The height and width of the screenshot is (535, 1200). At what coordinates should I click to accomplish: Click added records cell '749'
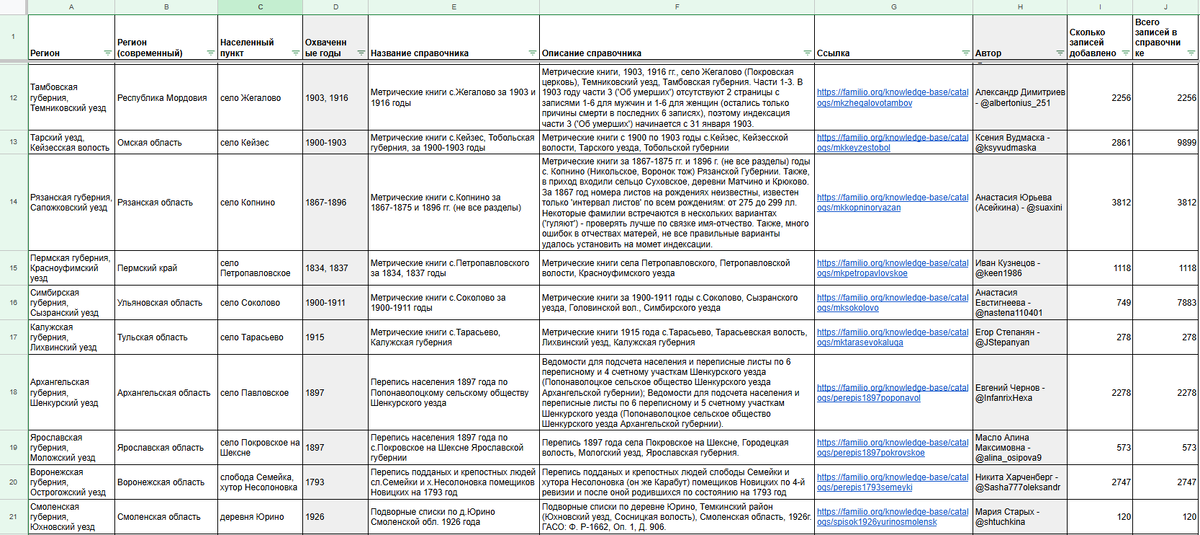(x=1100, y=302)
